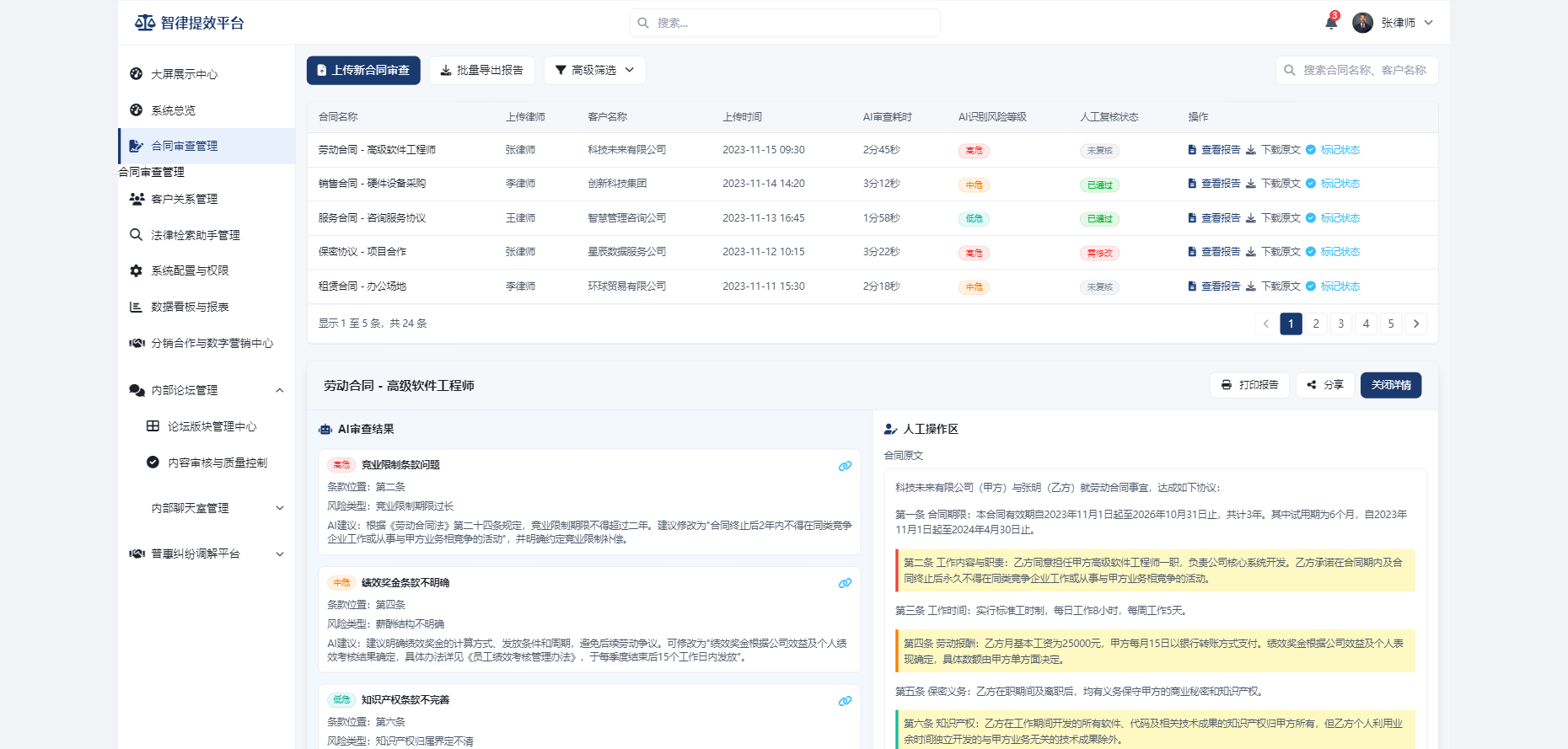Click 批量导出报告 button
This screenshot has height=749, width=1568.
point(481,70)
